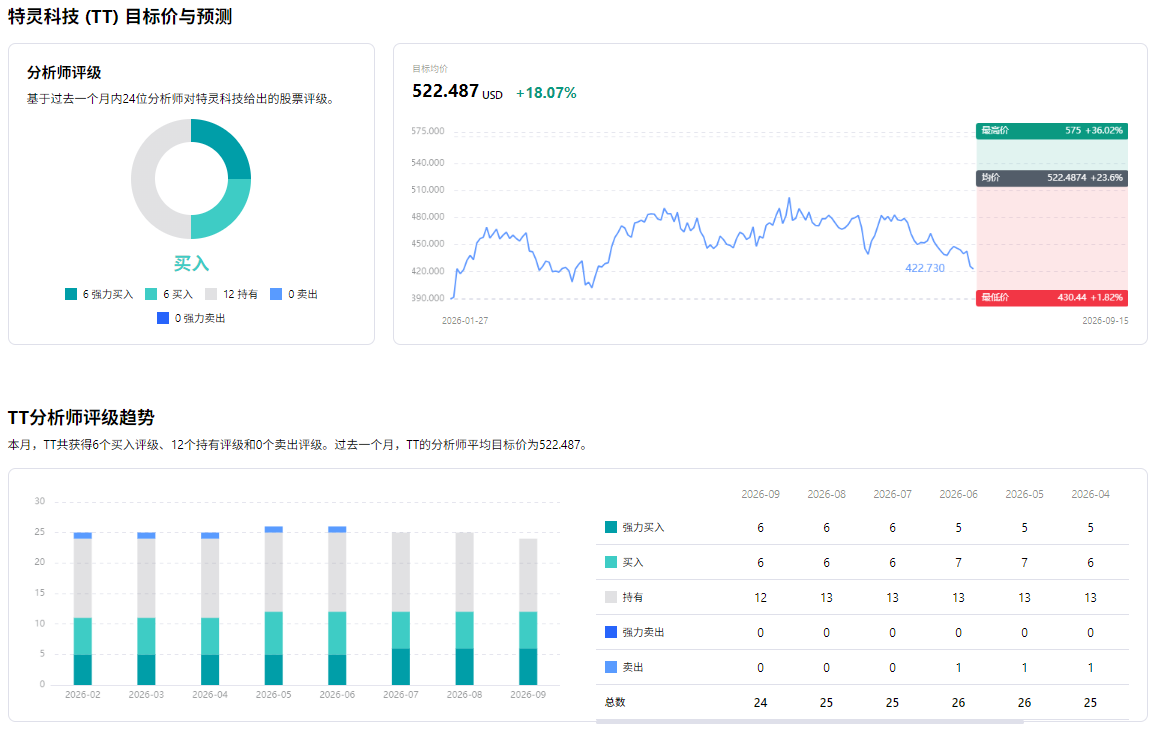Viewport: 1153px width, 731px height.
Task: Click the 持有 row label in table
Action: (x=632, y=597)
